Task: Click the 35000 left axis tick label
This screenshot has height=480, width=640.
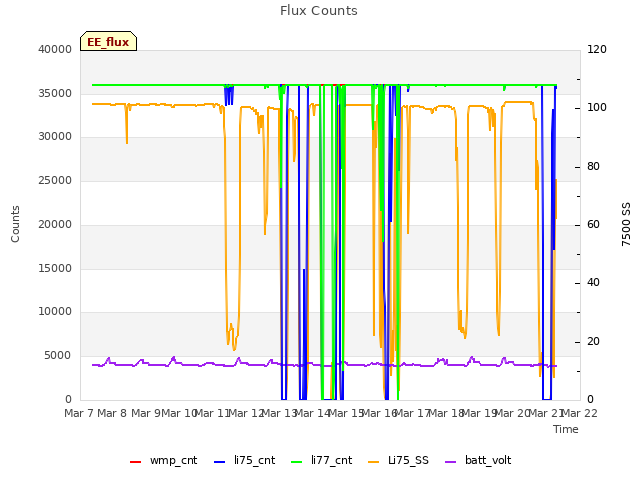Action: pyautogui.click(x=55, y=93)
